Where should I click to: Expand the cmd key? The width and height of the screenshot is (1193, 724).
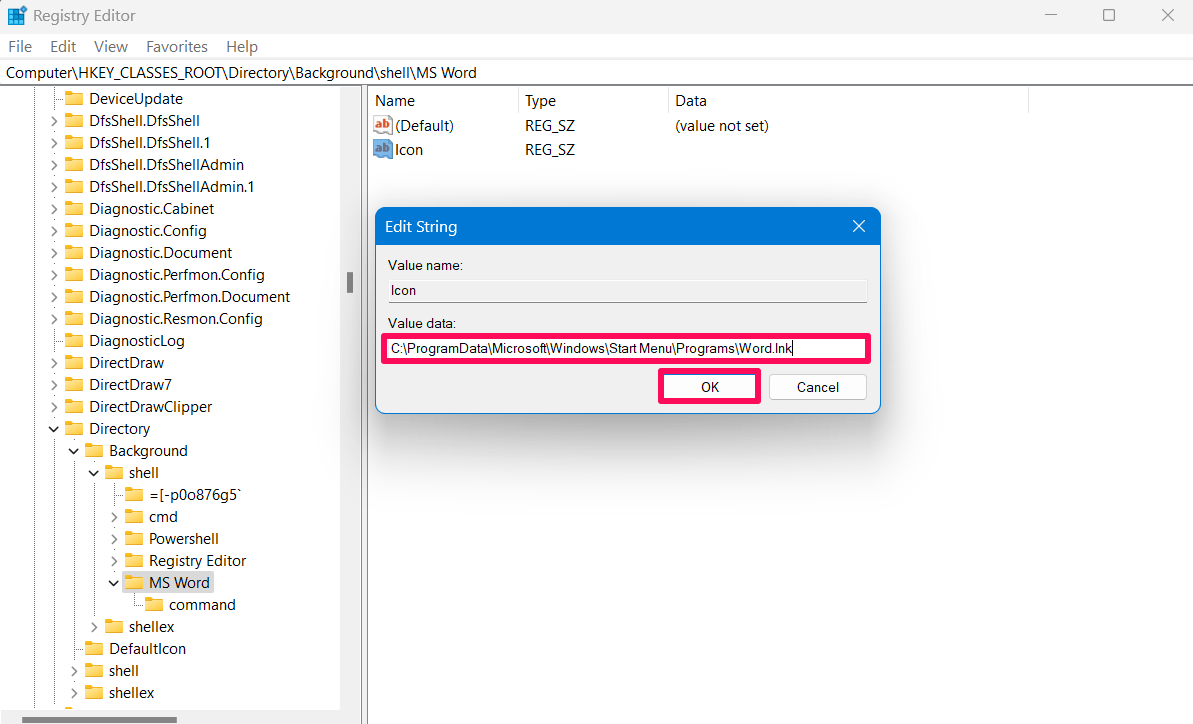pos(114,517)
